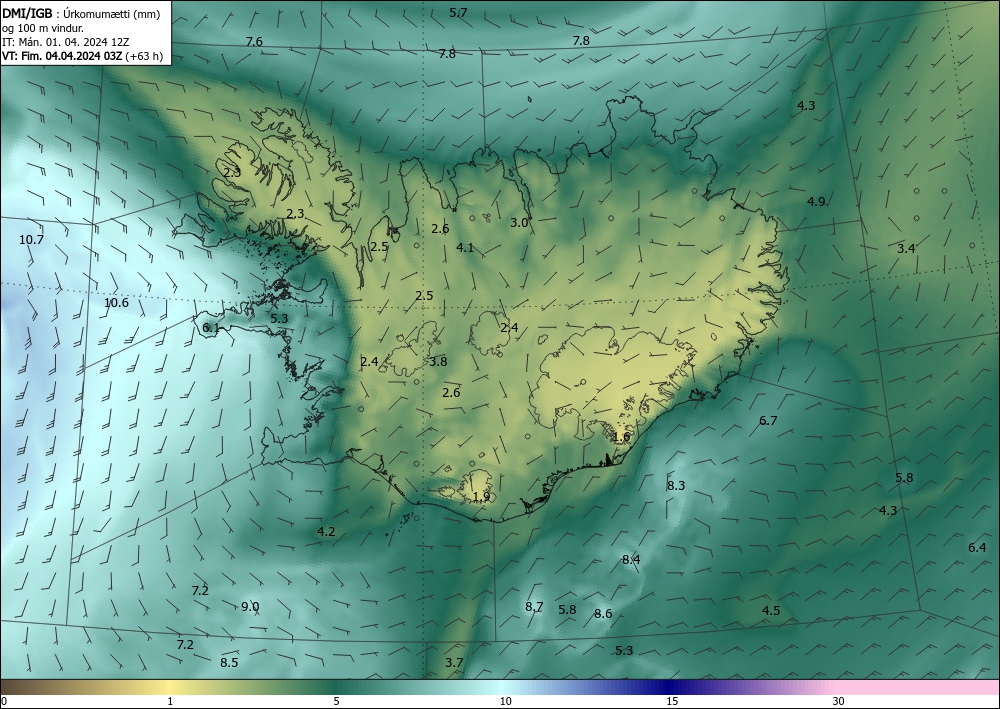Click the yellow band of the color scale
This screenshot has width=1000, height=709.
[170, 687]
